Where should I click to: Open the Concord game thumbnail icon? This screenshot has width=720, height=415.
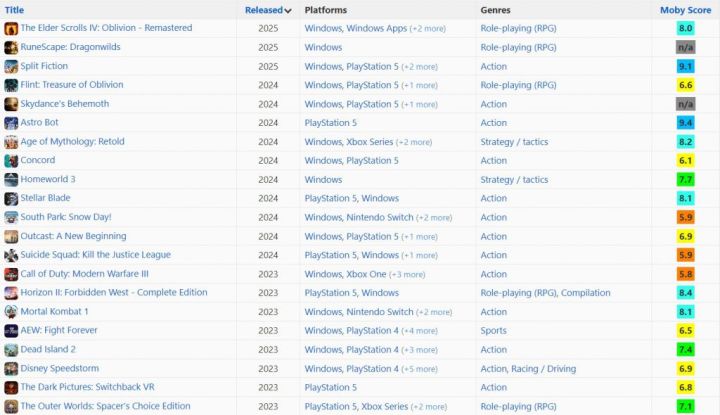pyautogui.click(x=11, y=161)
